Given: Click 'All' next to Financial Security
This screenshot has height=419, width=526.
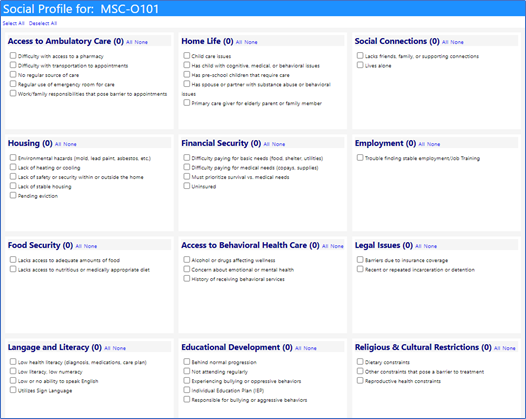Looking at the screenshot, I should click(x=266, y=144).
